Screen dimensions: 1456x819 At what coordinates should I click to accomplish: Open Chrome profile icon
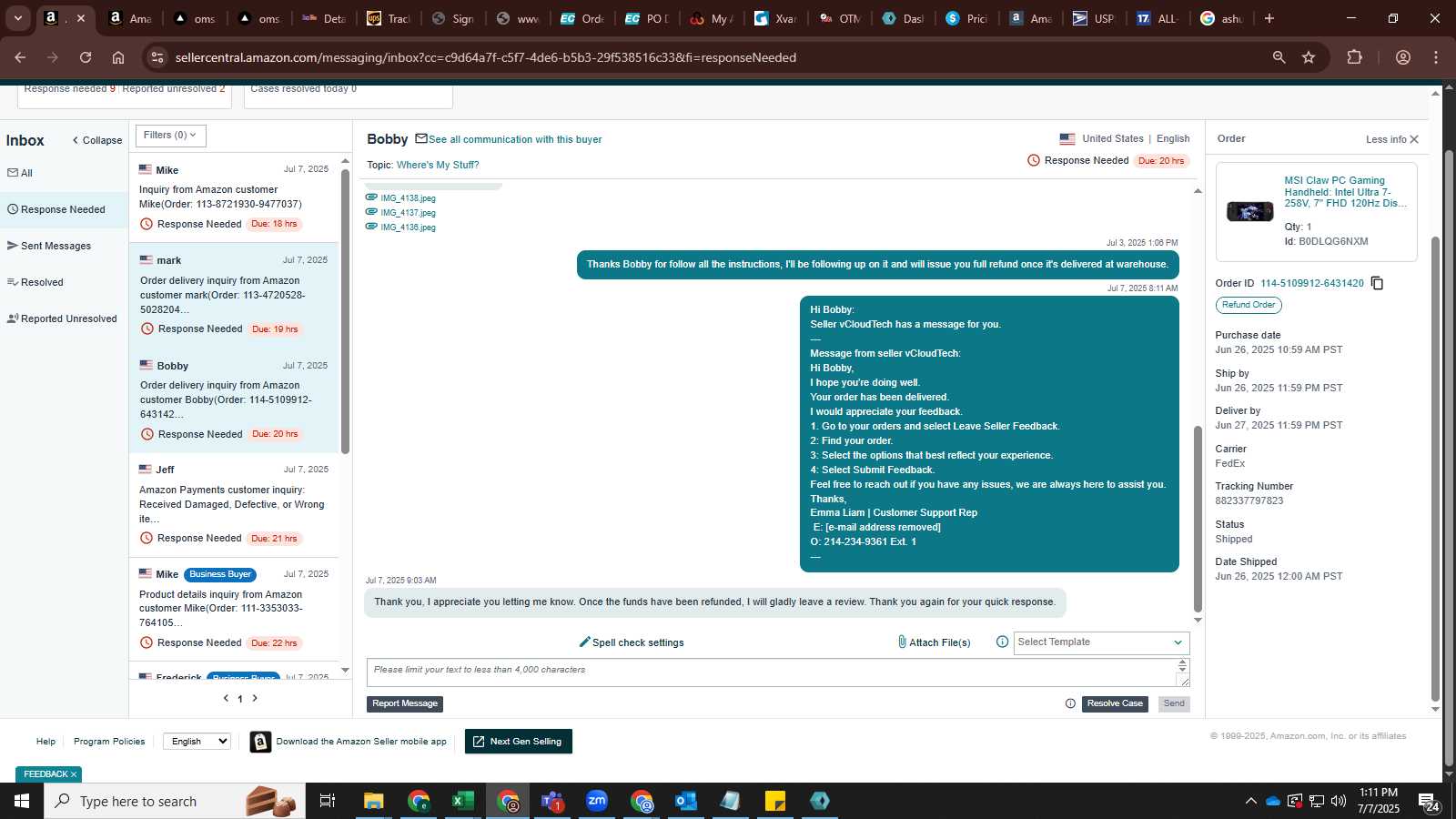[x=1402, y=57]
